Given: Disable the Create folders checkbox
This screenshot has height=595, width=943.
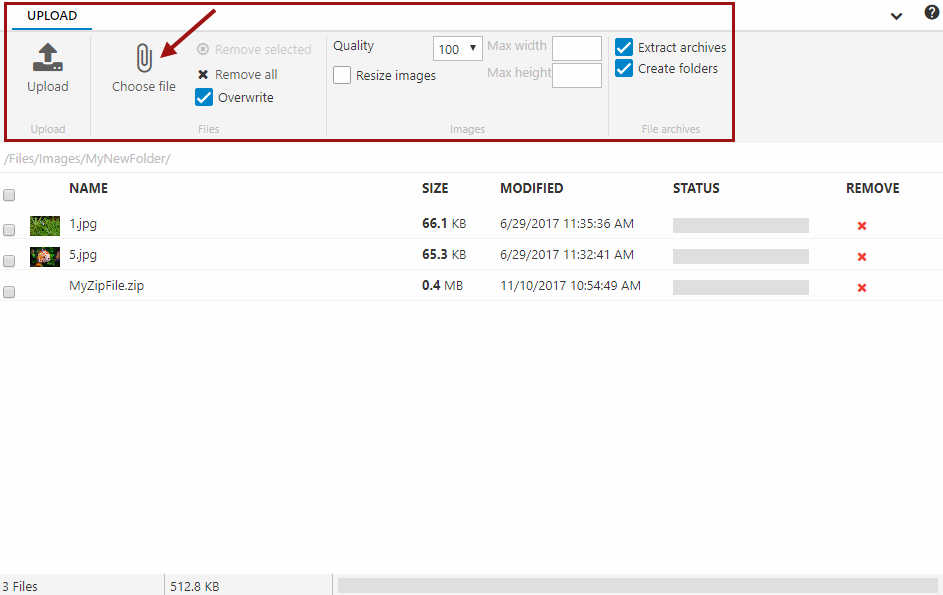Looking at the screenshot, I should tap(624, 68).
